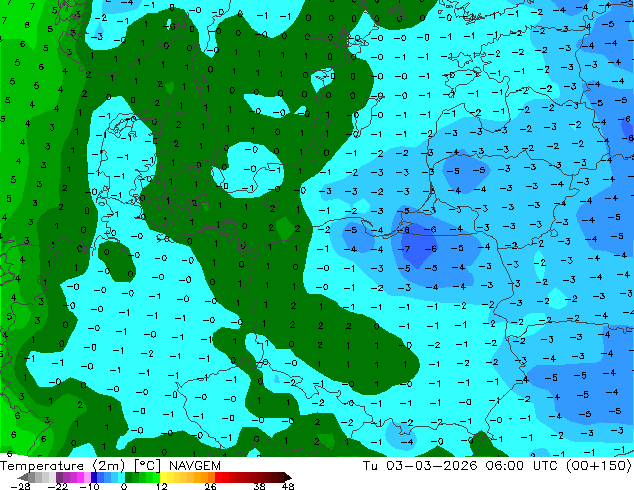Click the "48" label under the color scale
The image size is (634, 490).
(288, 486)
